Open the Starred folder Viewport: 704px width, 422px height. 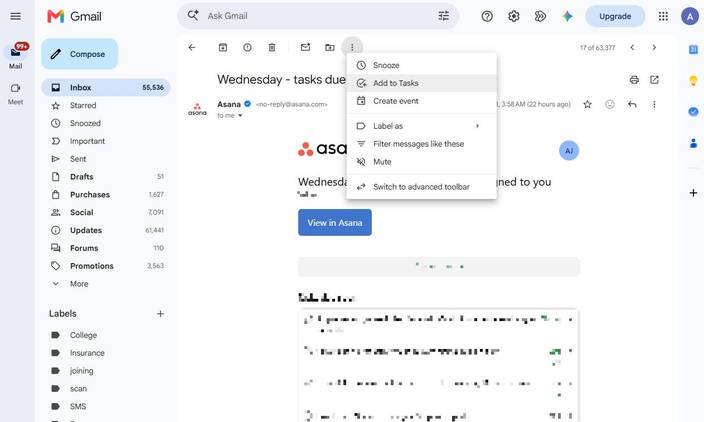[106, 106]
